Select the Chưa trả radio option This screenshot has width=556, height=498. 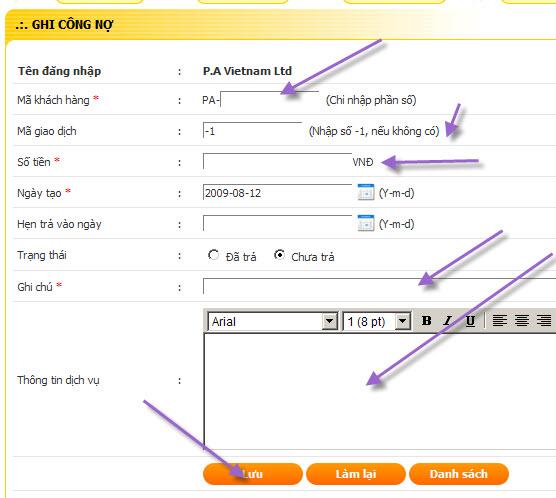279,255
